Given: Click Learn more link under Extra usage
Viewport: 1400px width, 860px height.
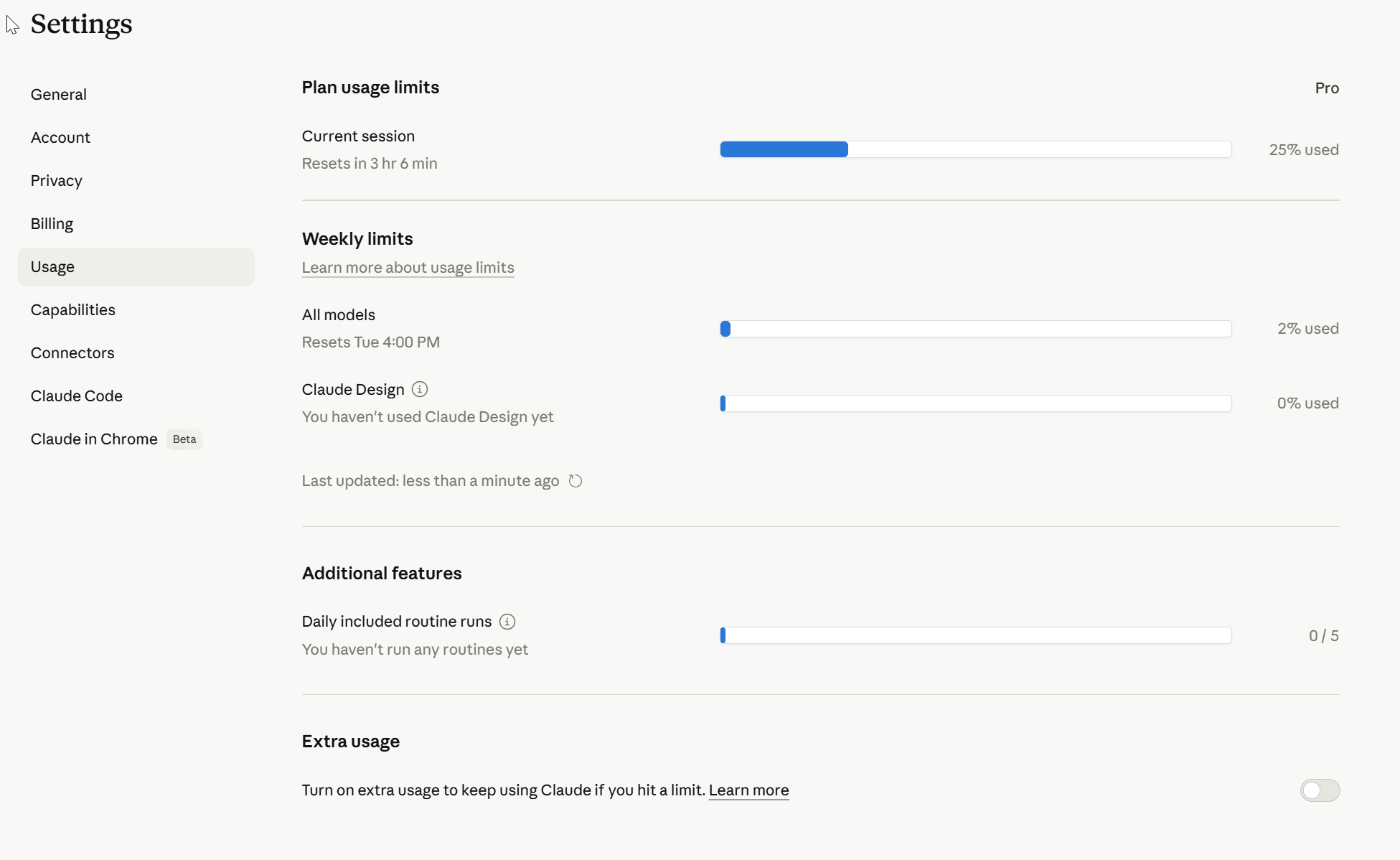Looking at the screenshot, I should click(x=748, y=790).
